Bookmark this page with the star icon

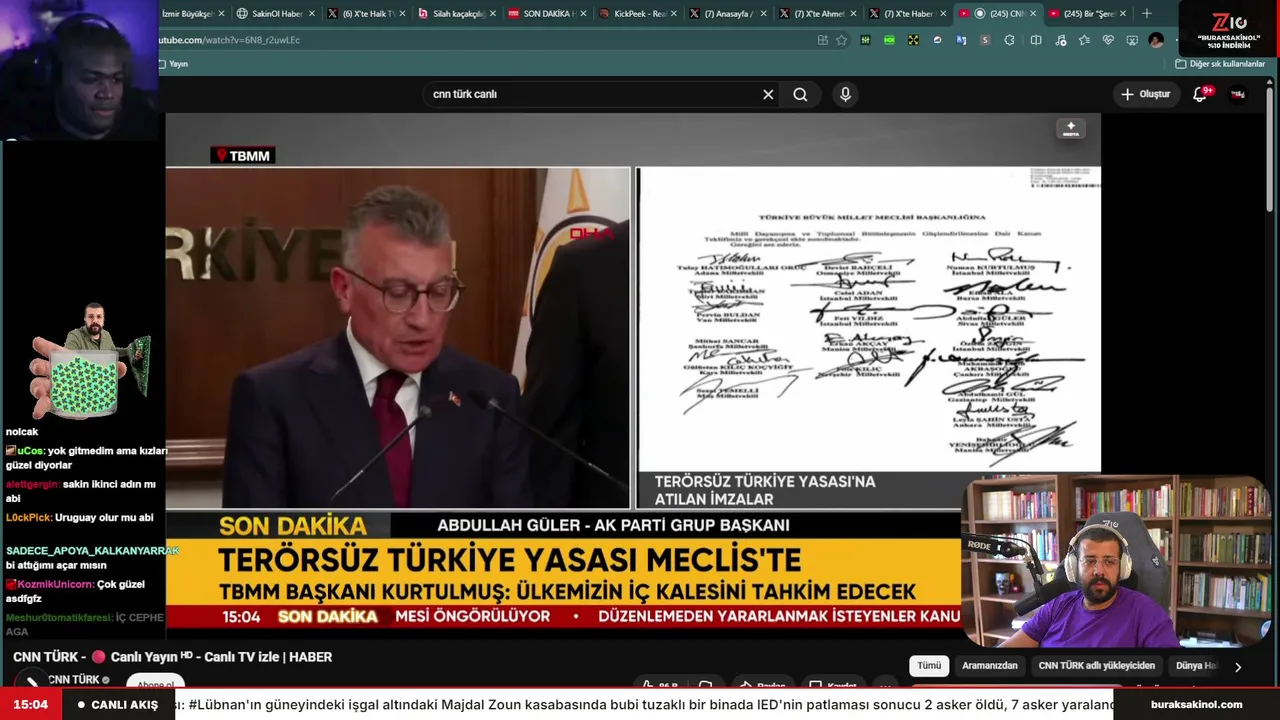[841, 40]
